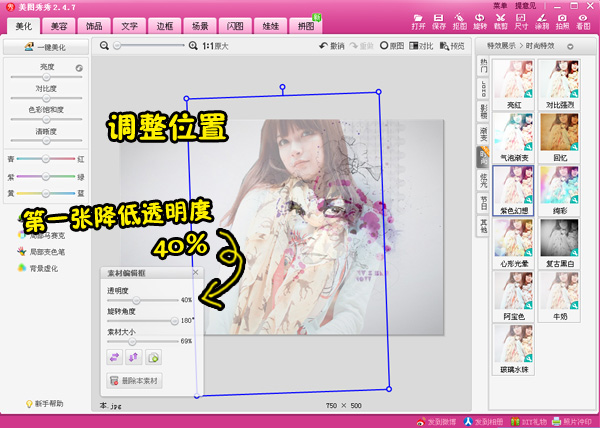Image resolution: width=600 pixels, height=428 pixels.
Task: Select the 涂鸦 doodle tool
Action: (x=543, y=20)
